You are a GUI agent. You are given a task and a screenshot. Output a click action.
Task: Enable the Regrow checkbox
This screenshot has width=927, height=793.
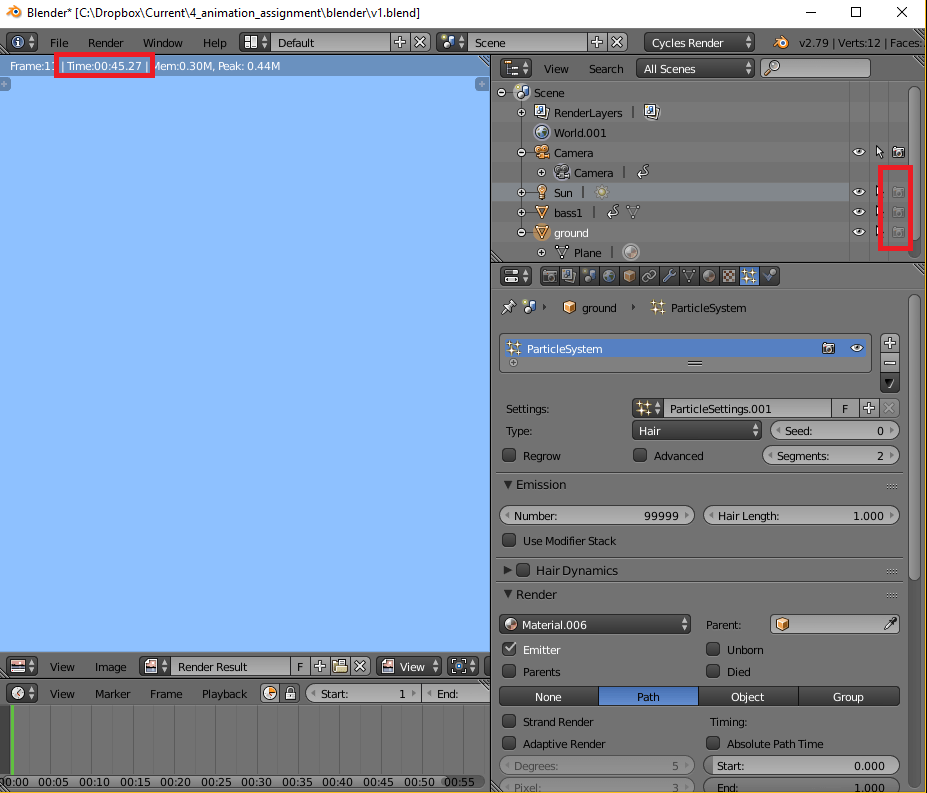(x=509, y=455)
